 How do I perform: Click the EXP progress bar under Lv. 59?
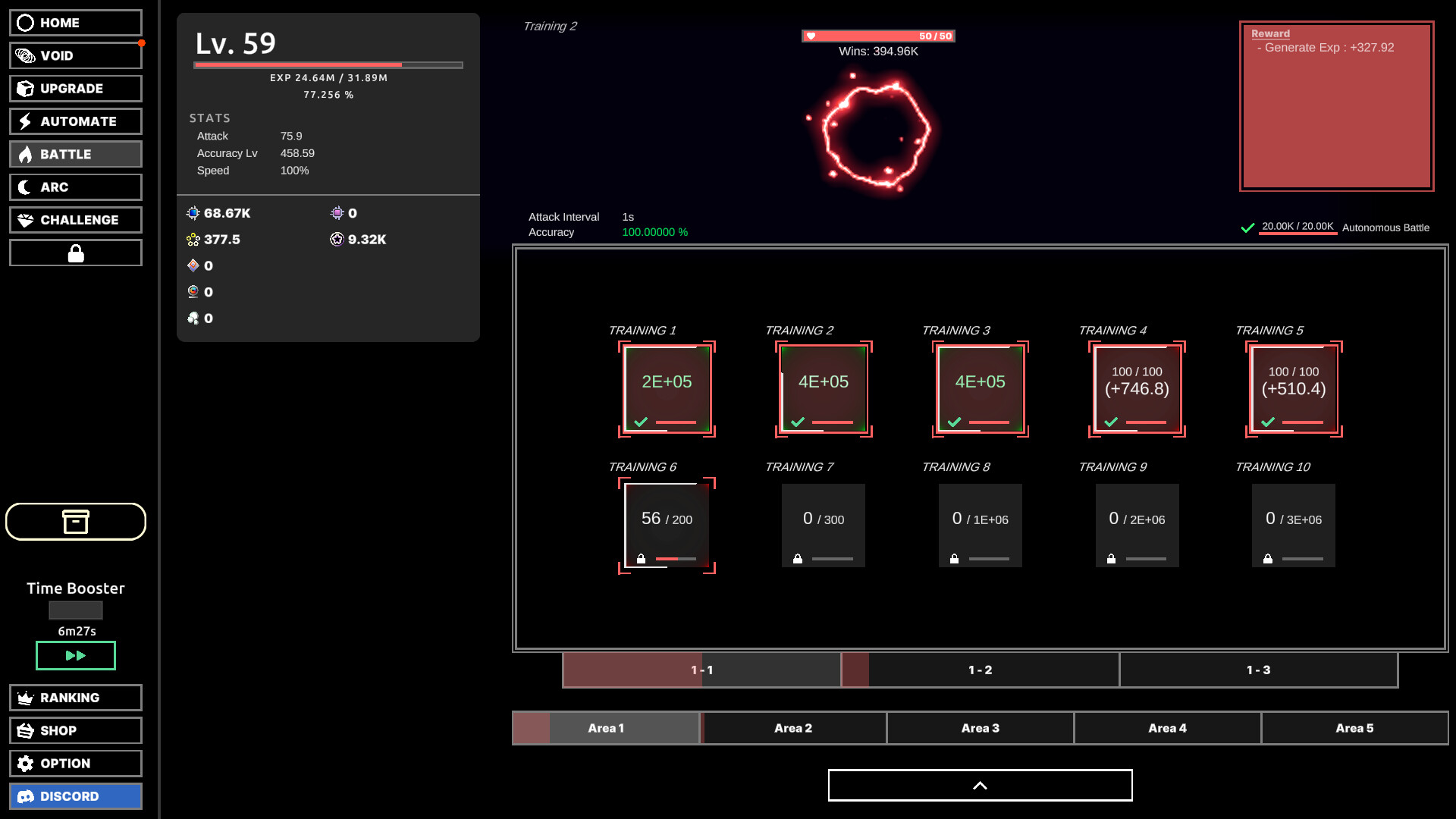328,65
